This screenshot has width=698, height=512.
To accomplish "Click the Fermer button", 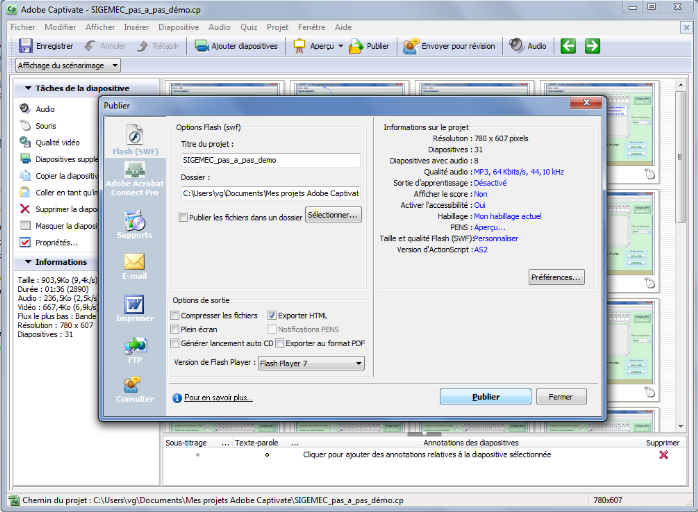I will (561, 397).
